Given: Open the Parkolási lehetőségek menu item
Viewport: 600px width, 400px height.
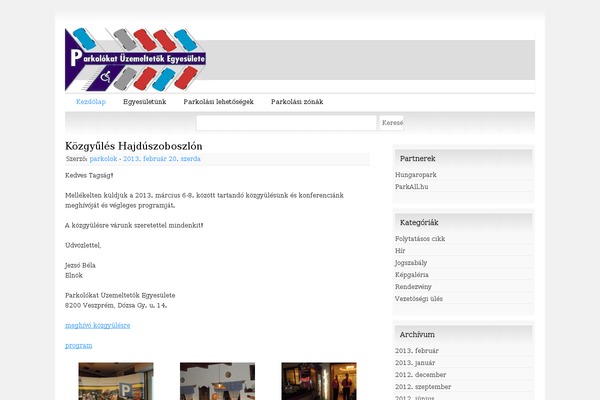Looking at the screenshot, I should (218, 102).
